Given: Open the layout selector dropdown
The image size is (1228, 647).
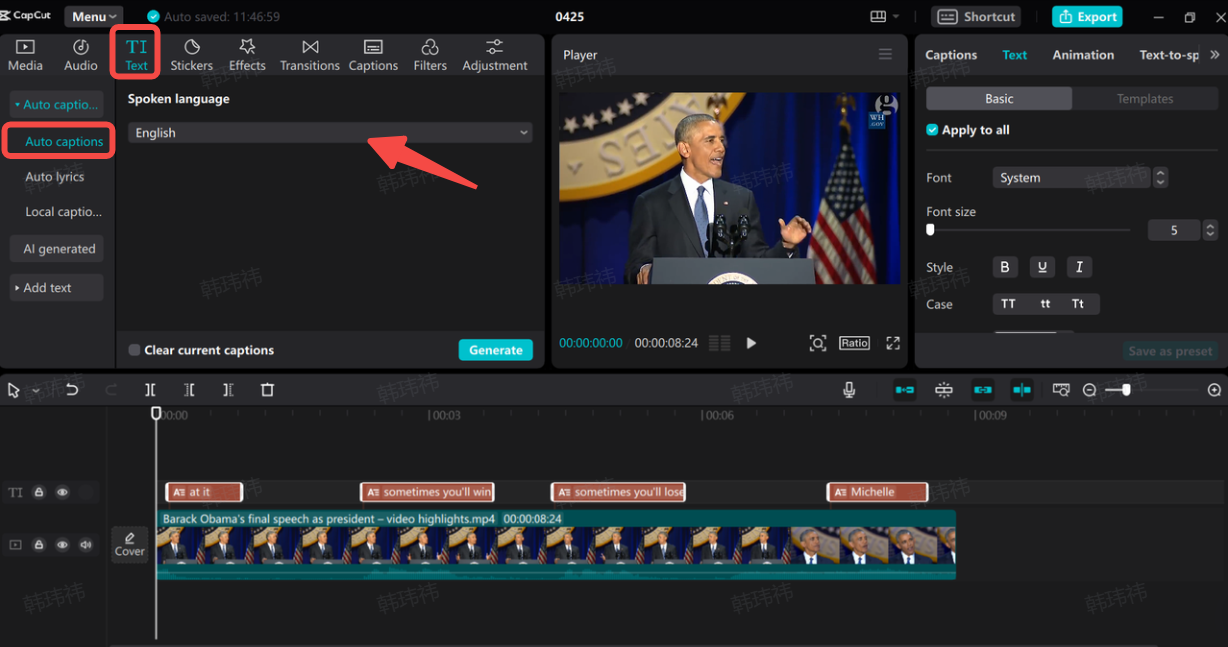Looking at the screenshot, I should tap(884, 16).
